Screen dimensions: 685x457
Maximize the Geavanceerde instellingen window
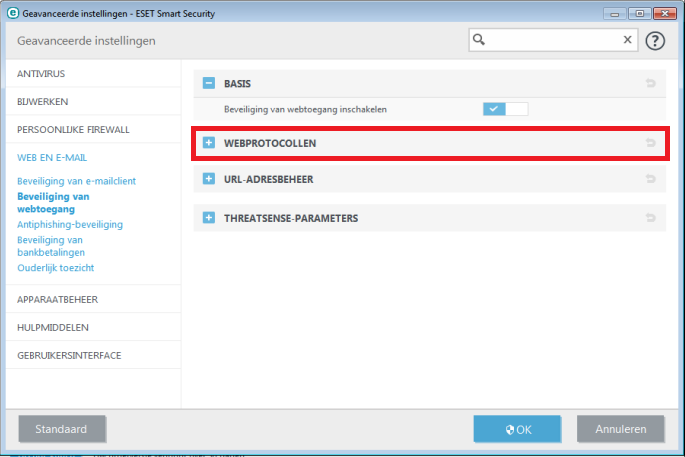point(640,14)
